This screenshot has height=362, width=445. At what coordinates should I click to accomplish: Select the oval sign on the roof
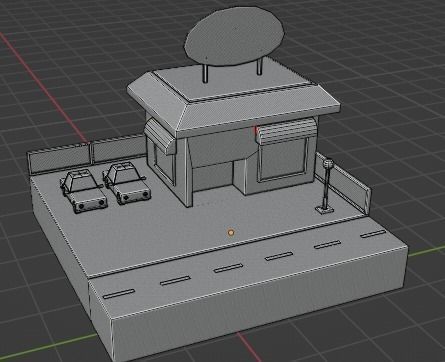click(x=234, y=36)
